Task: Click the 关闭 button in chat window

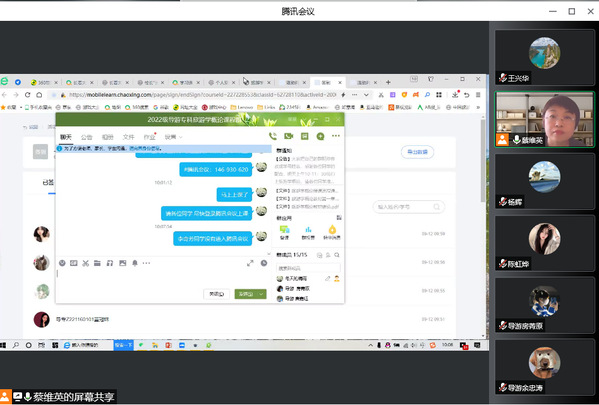Action: click(x=217, y=294)
